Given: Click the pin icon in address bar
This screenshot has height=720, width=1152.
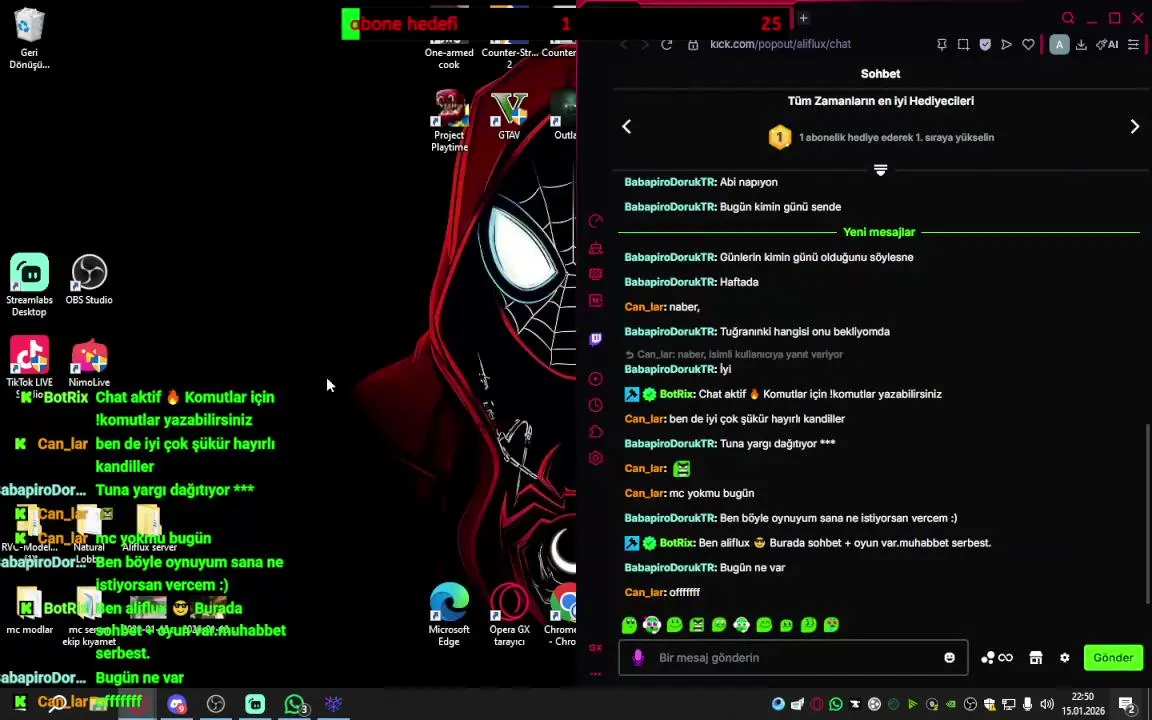Looking at the screenshot, I should [941, 45].
